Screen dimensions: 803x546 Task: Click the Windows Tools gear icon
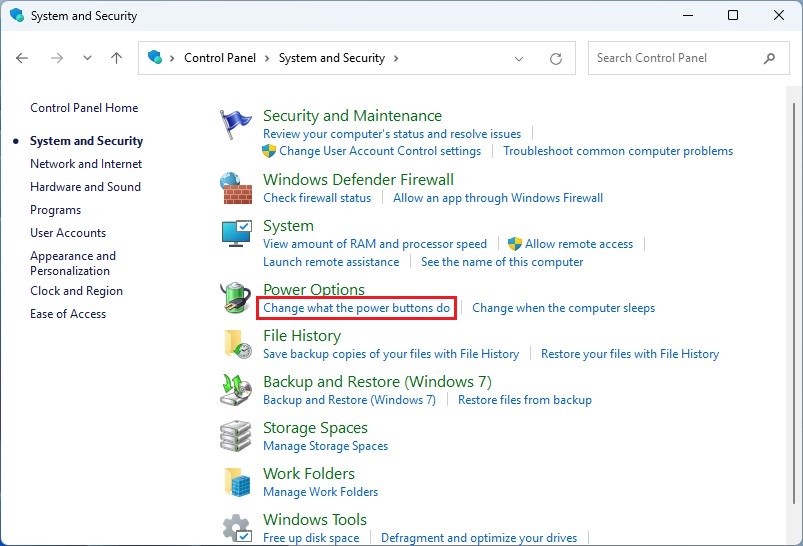[x=237, y=528]
